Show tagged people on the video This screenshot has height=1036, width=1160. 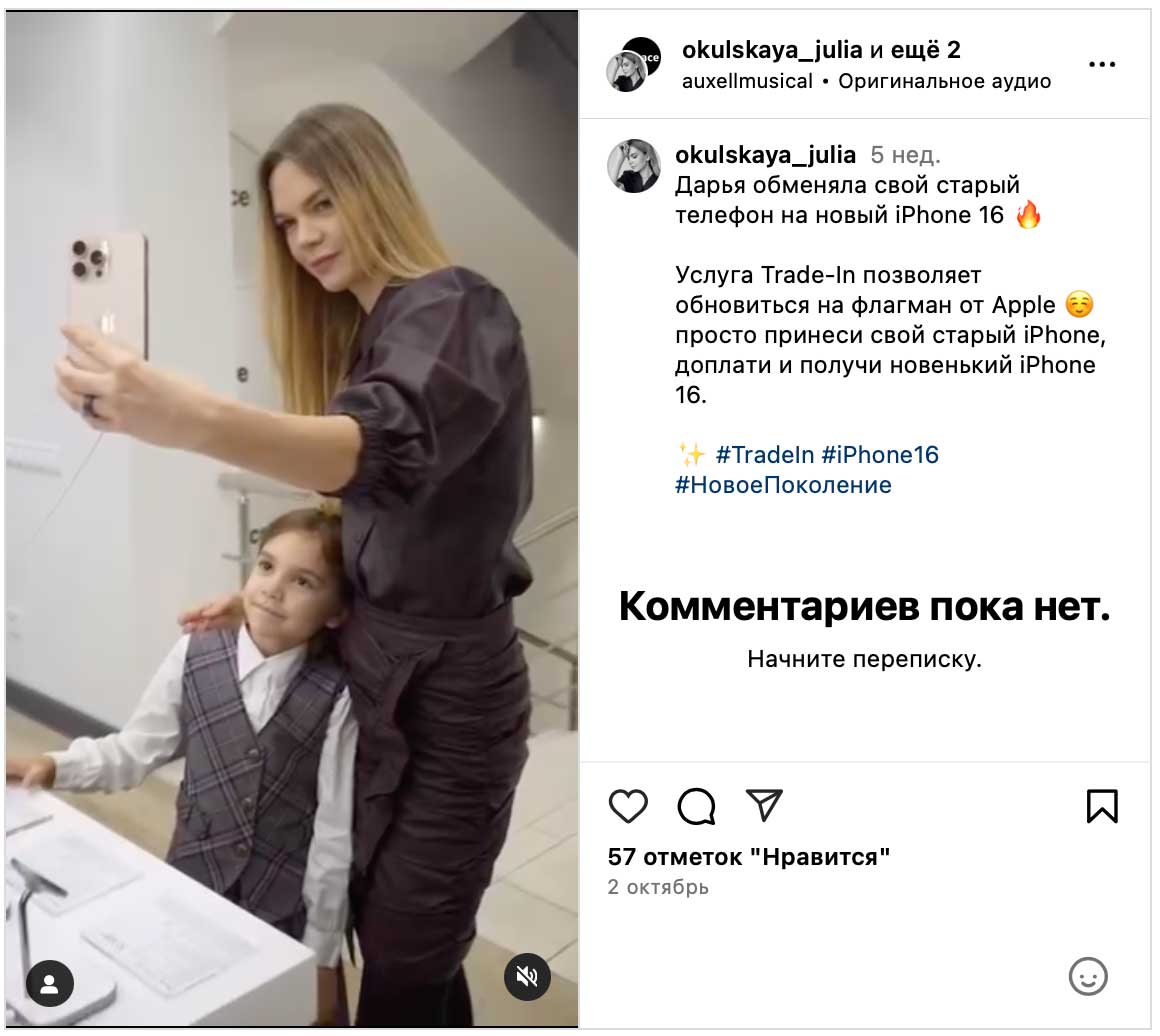coord(50,983)
